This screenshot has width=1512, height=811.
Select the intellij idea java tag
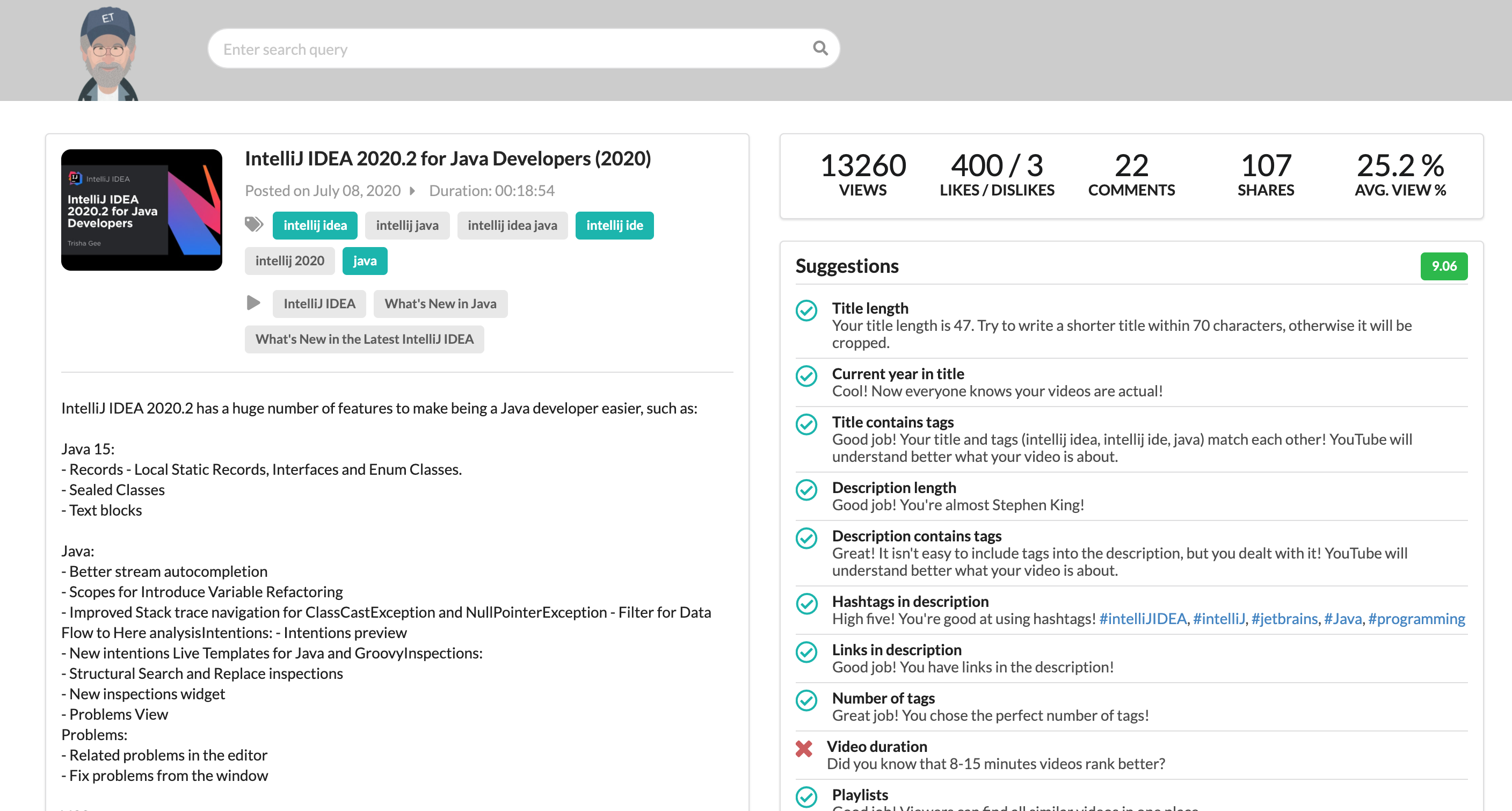pos(512,226)
